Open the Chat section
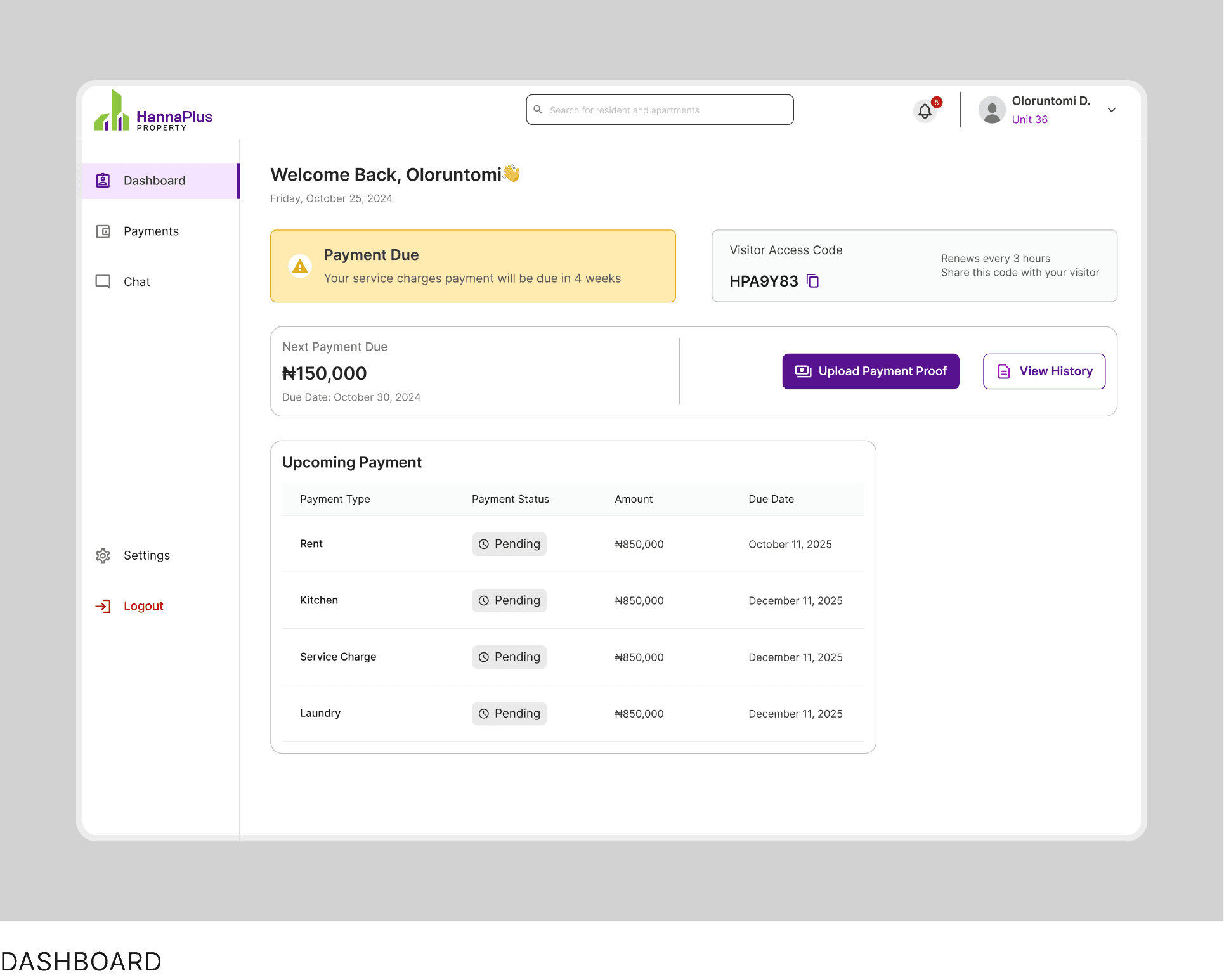This screenshot has width=1224, height=980. 136,281
